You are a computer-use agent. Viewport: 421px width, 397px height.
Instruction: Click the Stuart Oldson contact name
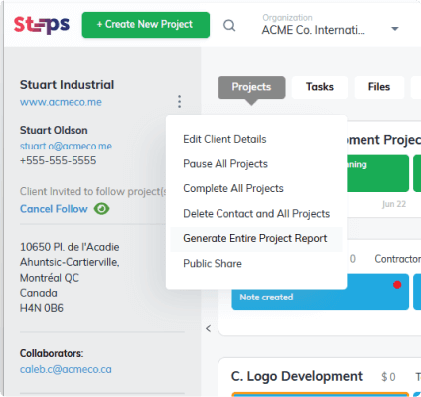point(54,130)
